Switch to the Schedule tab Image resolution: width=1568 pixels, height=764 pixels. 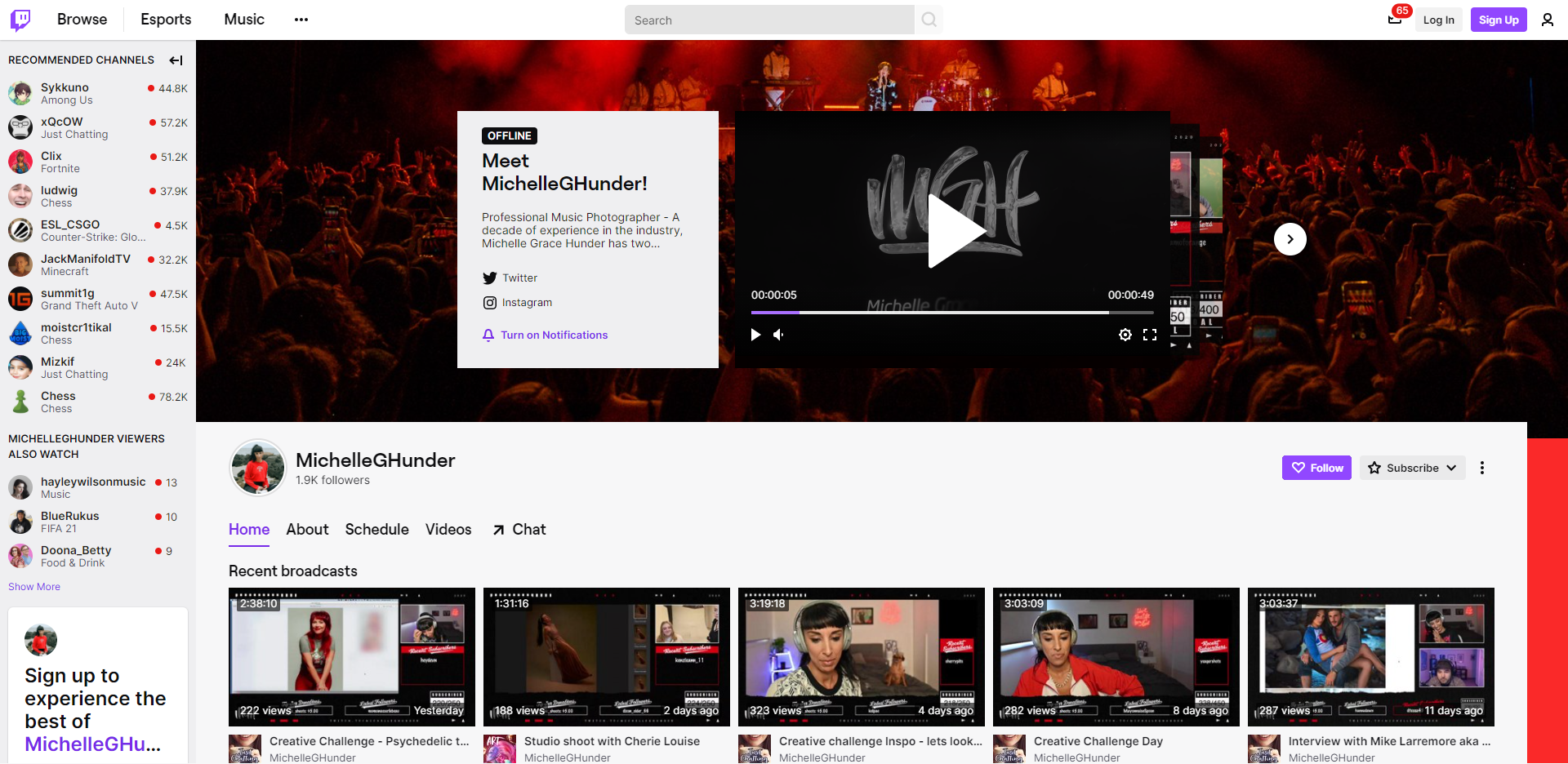(376, 529)
